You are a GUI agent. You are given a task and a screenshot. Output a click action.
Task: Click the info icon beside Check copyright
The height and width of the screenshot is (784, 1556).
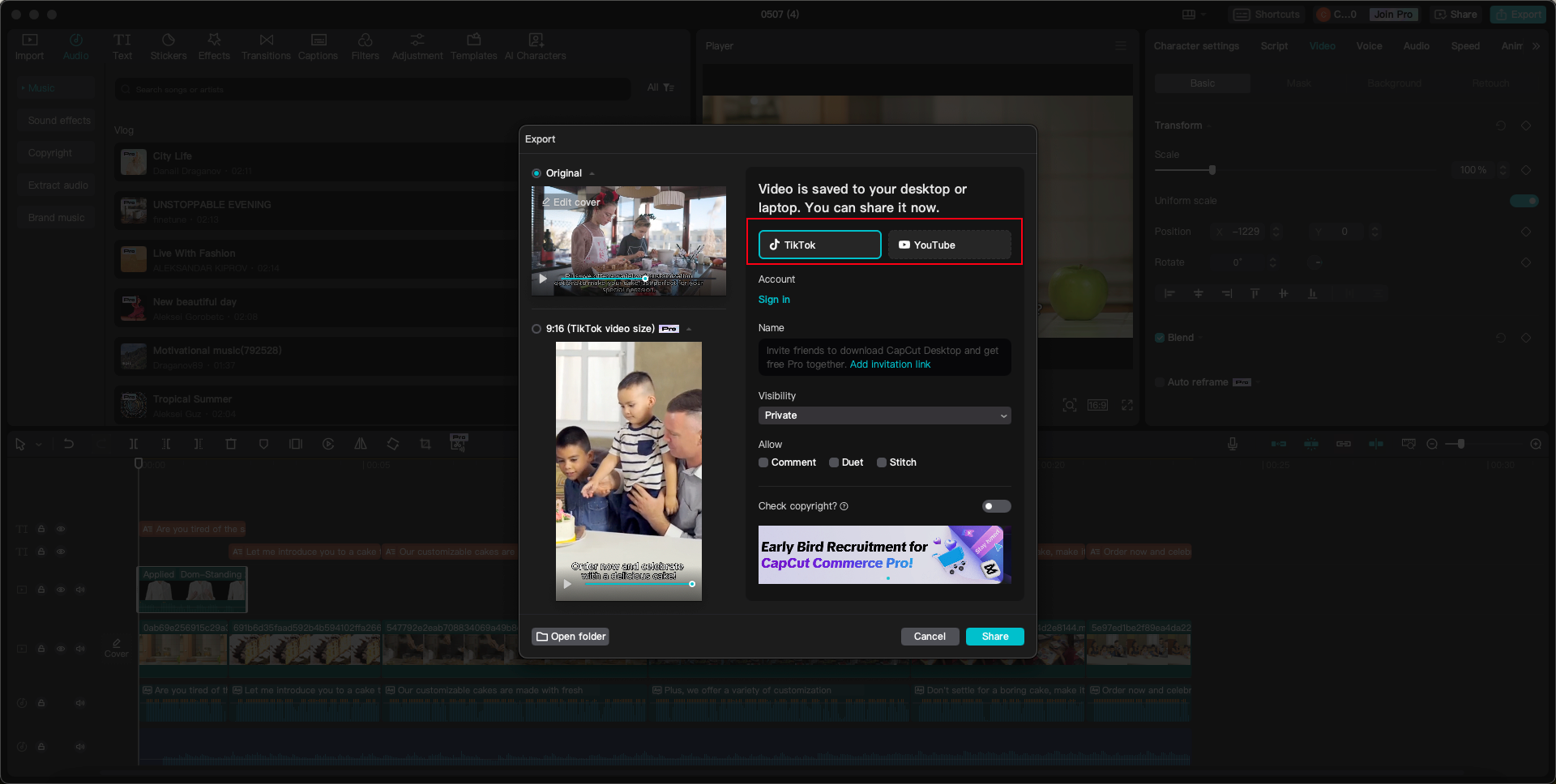point(844,506)
